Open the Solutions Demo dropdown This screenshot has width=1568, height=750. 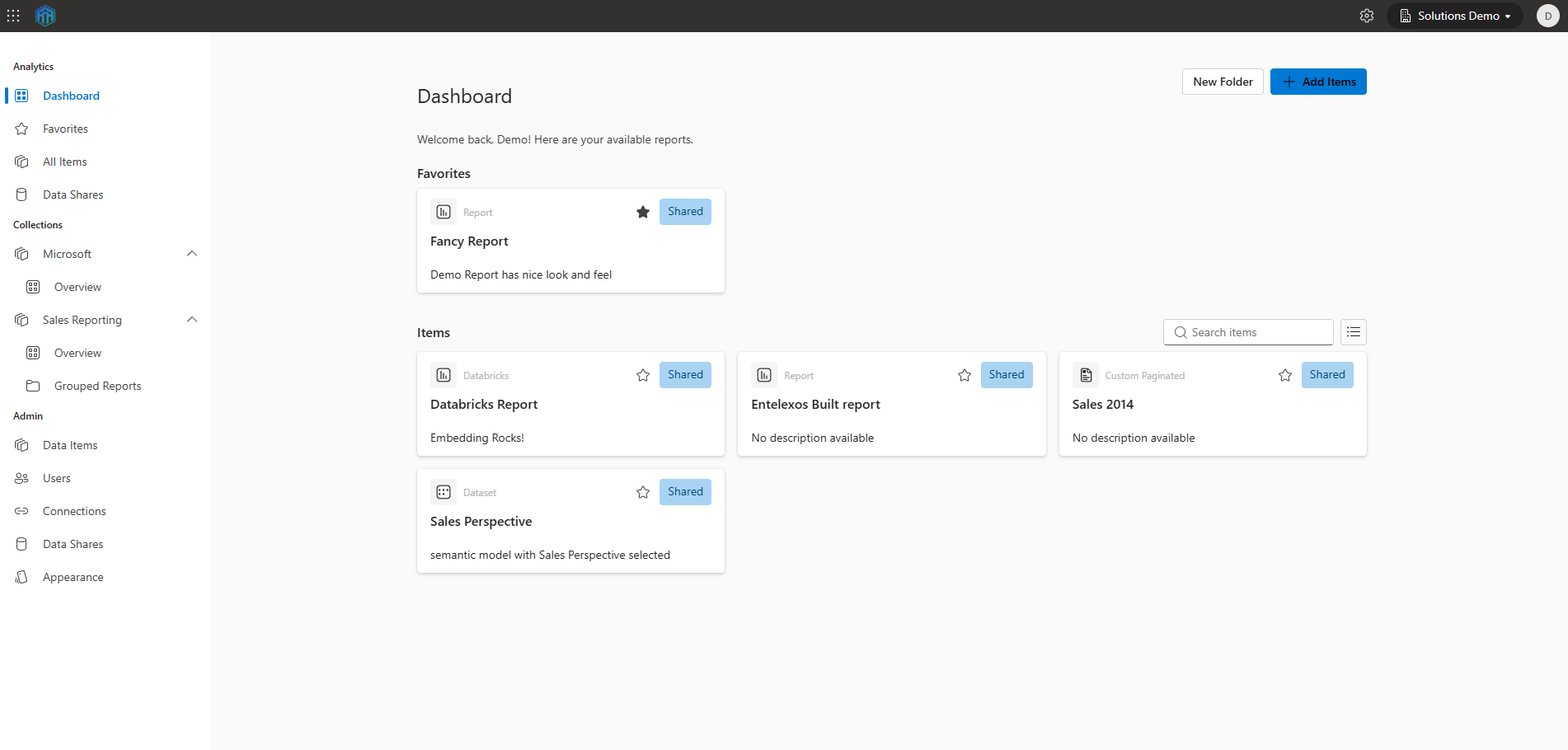[x=1454, y=15]
